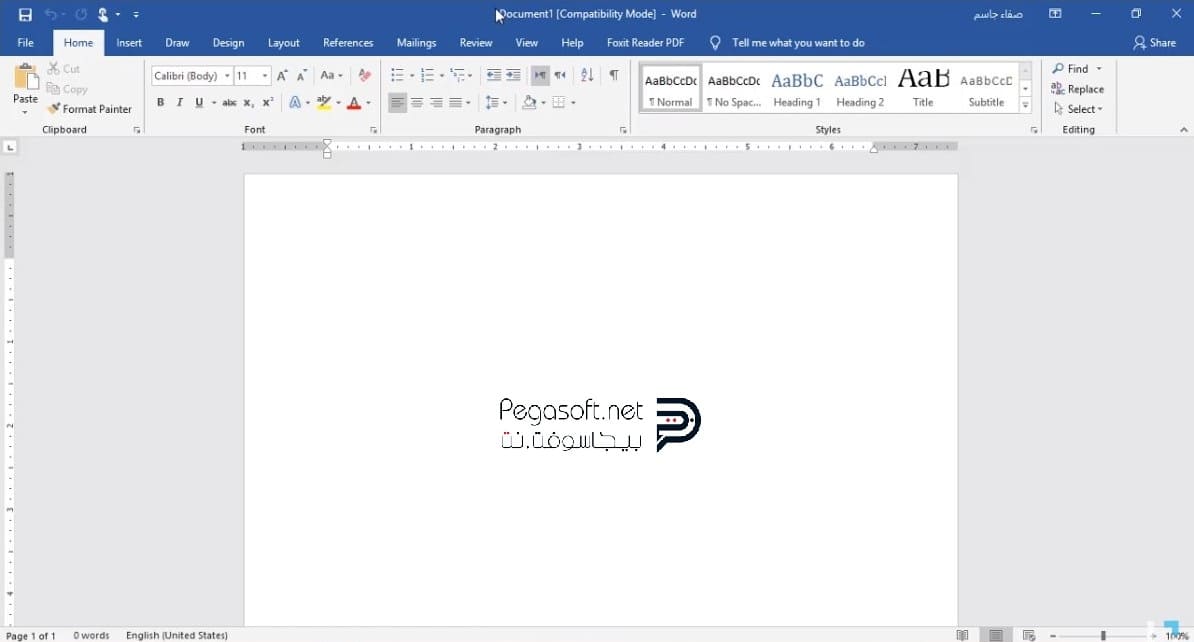Click the Share button
Screen dimensions: 1194x642
pos(1154,43)
